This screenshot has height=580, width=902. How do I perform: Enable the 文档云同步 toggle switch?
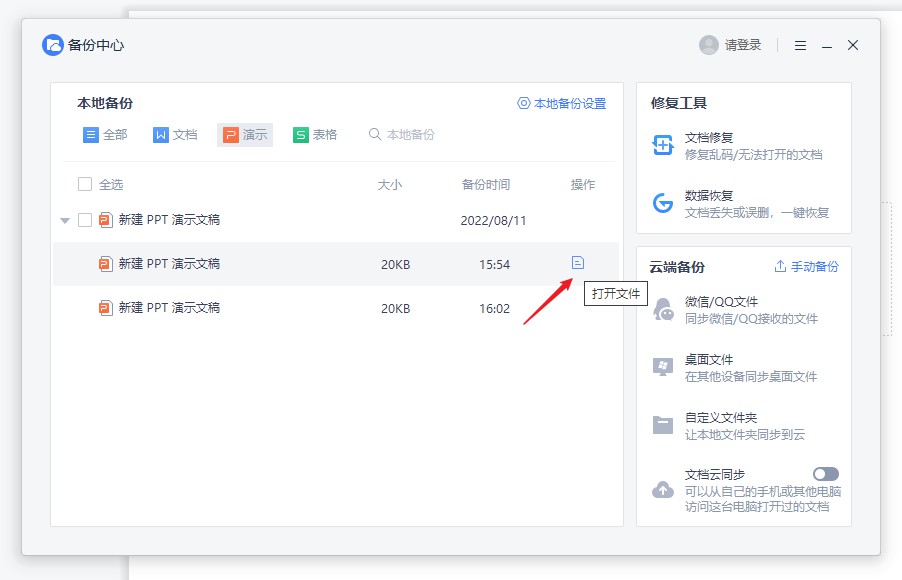coord(825,473)
